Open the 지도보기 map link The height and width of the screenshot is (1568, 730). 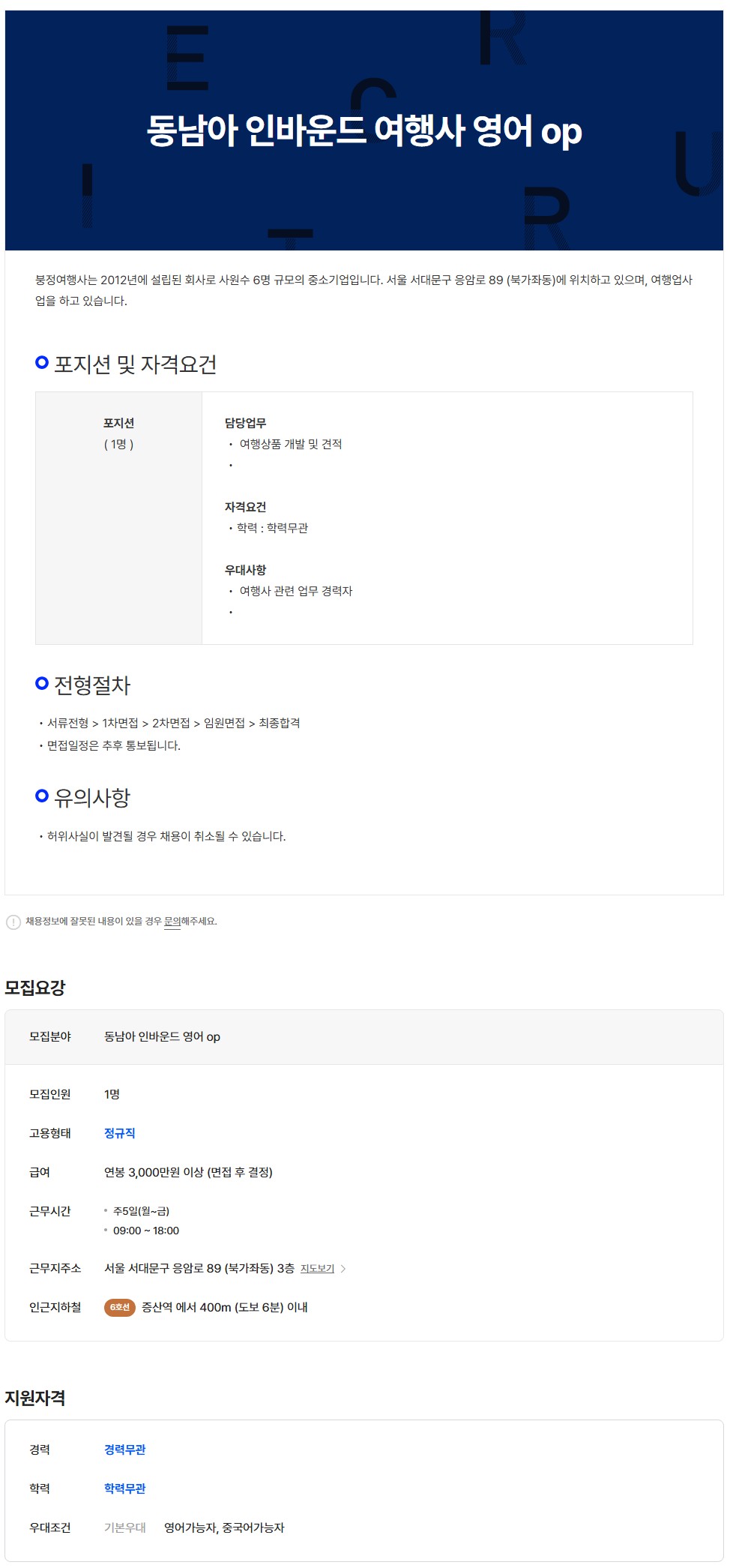tap(317, 1269)
